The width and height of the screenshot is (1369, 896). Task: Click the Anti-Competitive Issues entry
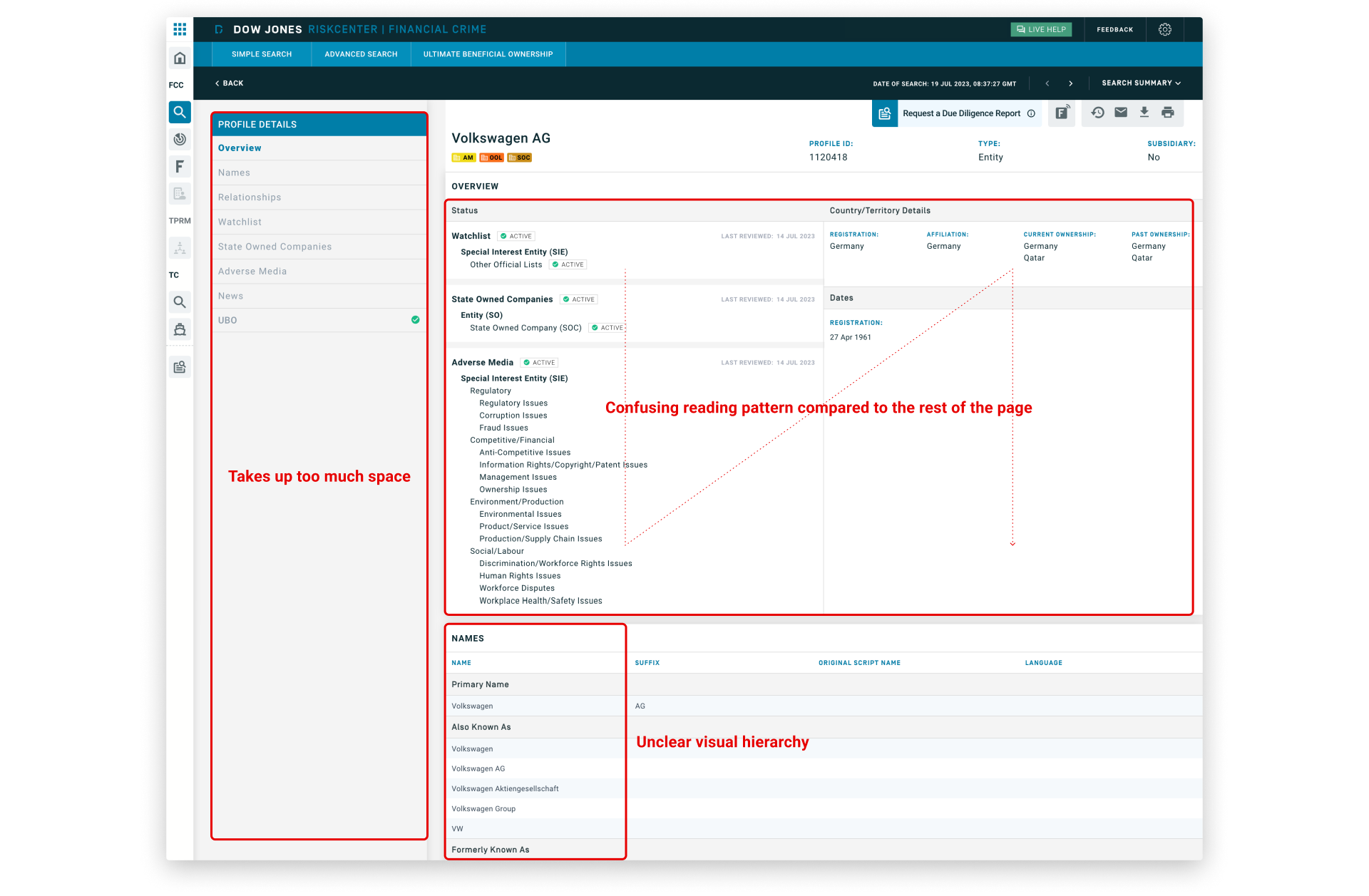[x=525, y=453]
